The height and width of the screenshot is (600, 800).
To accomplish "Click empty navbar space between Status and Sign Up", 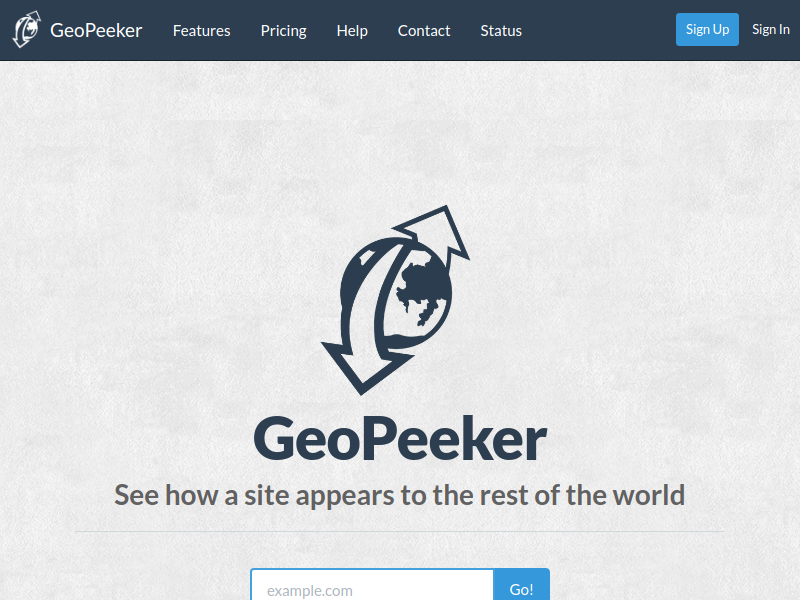I will click(x=599, y=30).
